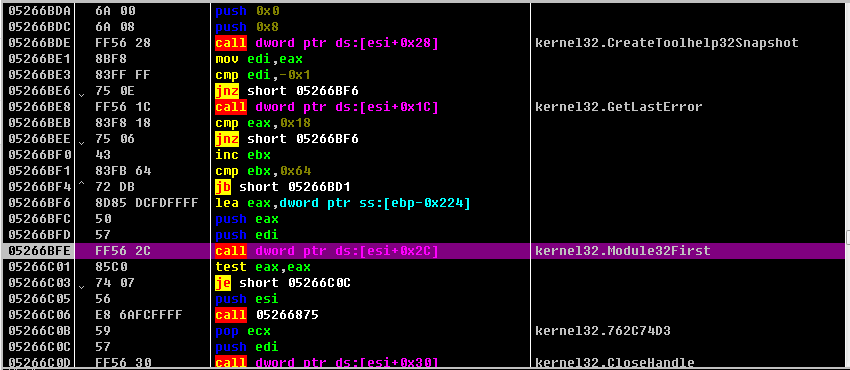The width and height of the screenshot is (850, 370).
Task: Select hex bytes '8BF8'
Action: (x=111, y=59)
